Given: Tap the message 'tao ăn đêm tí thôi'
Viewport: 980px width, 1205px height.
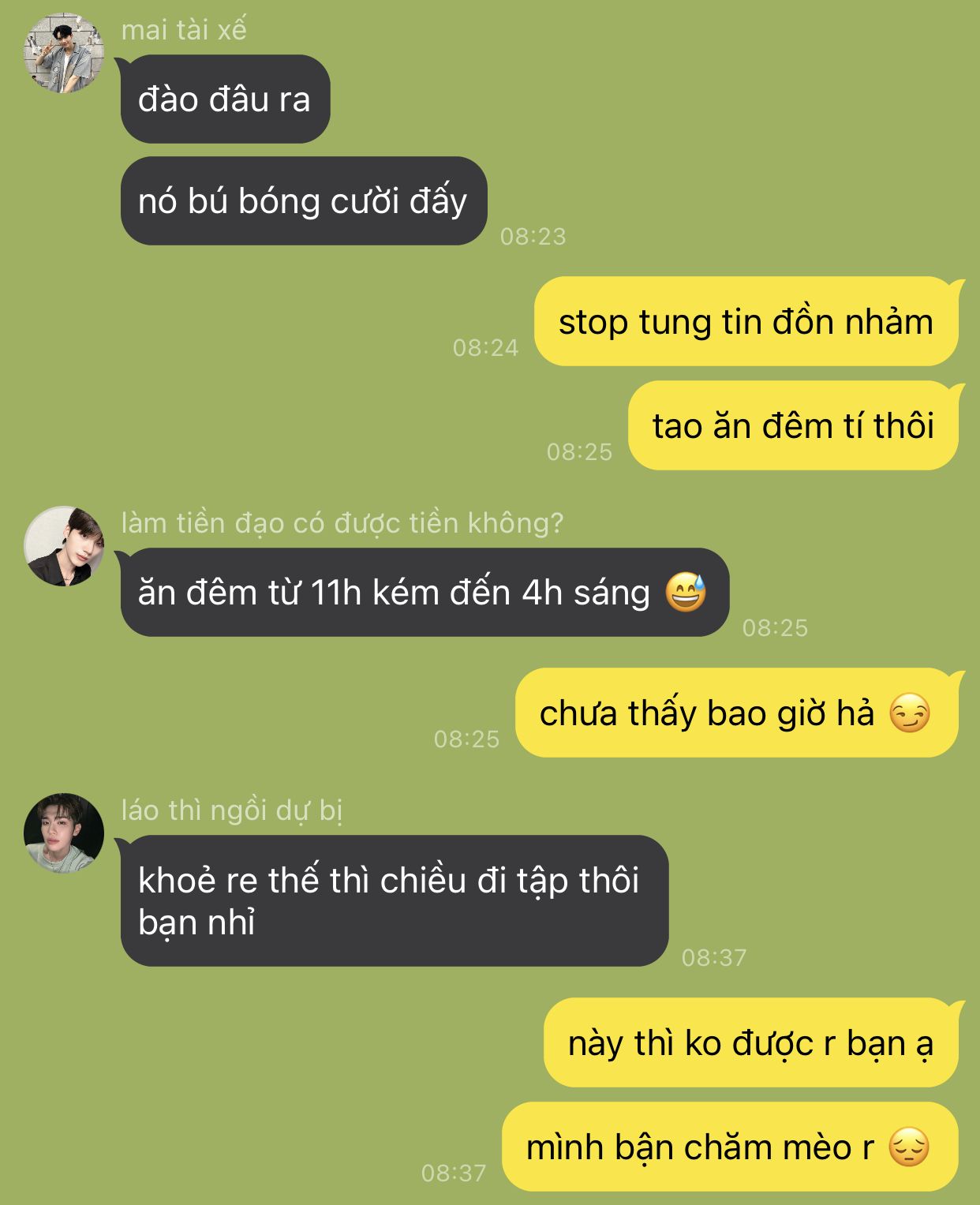Looking at the screenshot, I should point(794,425).
